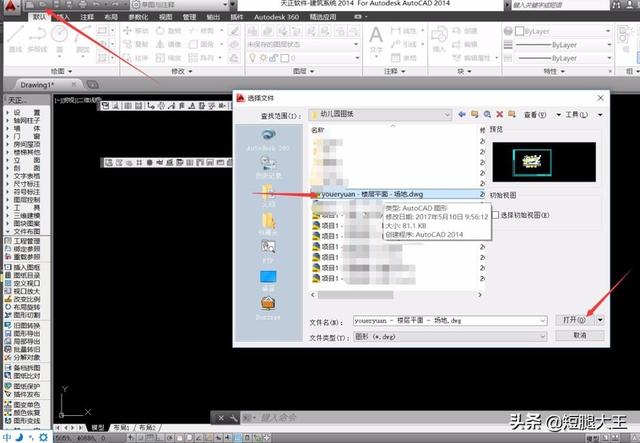Toggle the layer on/off light bulb icon
640x443 pixels.
[x=252, y=58]
